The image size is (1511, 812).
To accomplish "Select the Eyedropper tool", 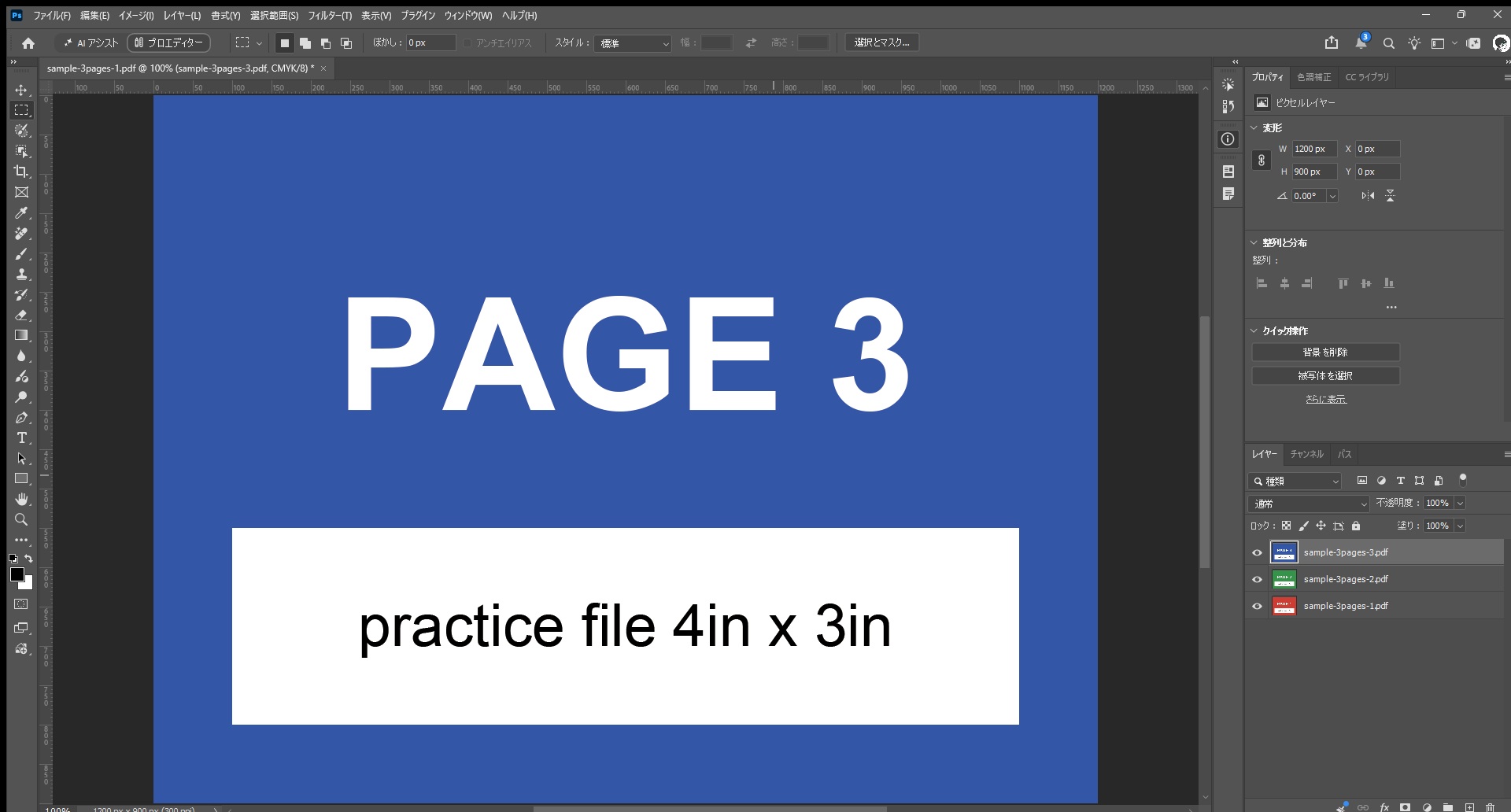I will pyautogui.click(x=21, y=212).
